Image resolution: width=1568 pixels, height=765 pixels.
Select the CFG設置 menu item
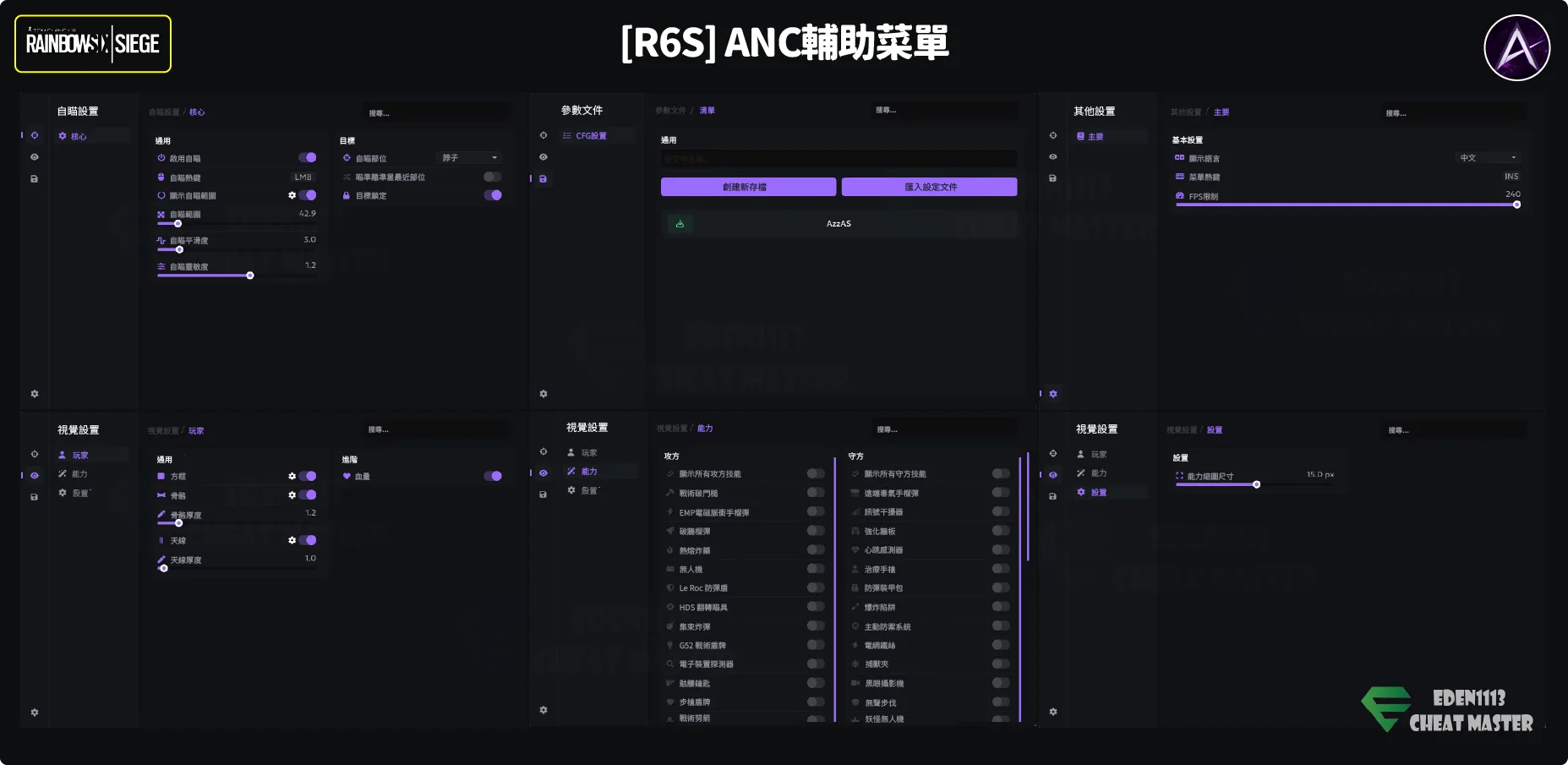(591, 136)
